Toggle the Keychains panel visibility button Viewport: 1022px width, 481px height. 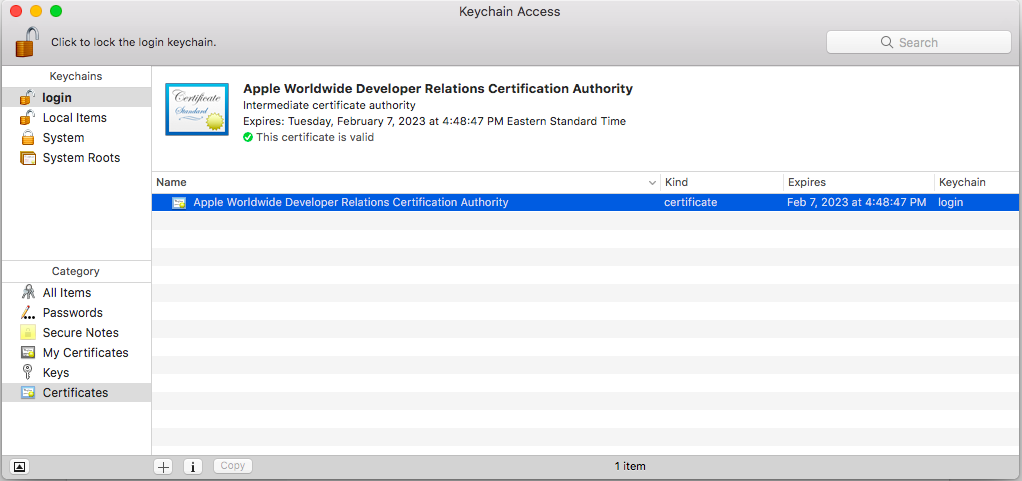tap(20, 466)
